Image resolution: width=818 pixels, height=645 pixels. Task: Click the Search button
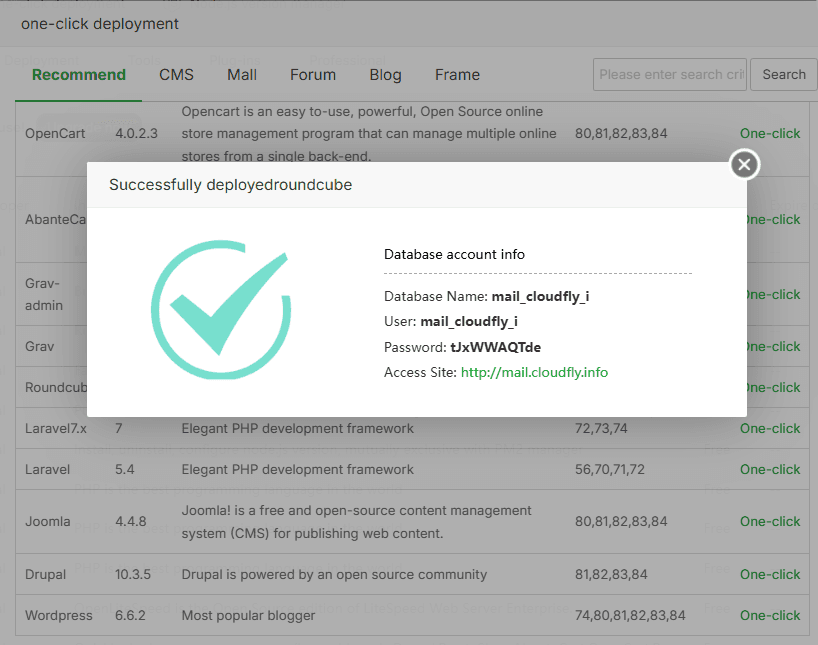pos(784,75)
